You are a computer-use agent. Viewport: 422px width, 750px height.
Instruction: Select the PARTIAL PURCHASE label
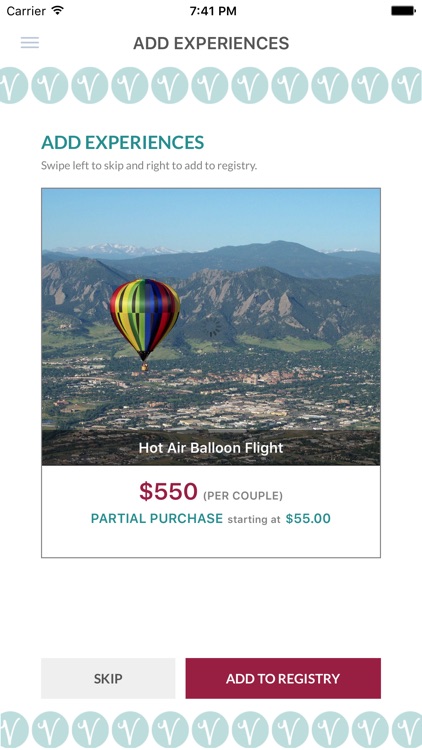(157, 518)
